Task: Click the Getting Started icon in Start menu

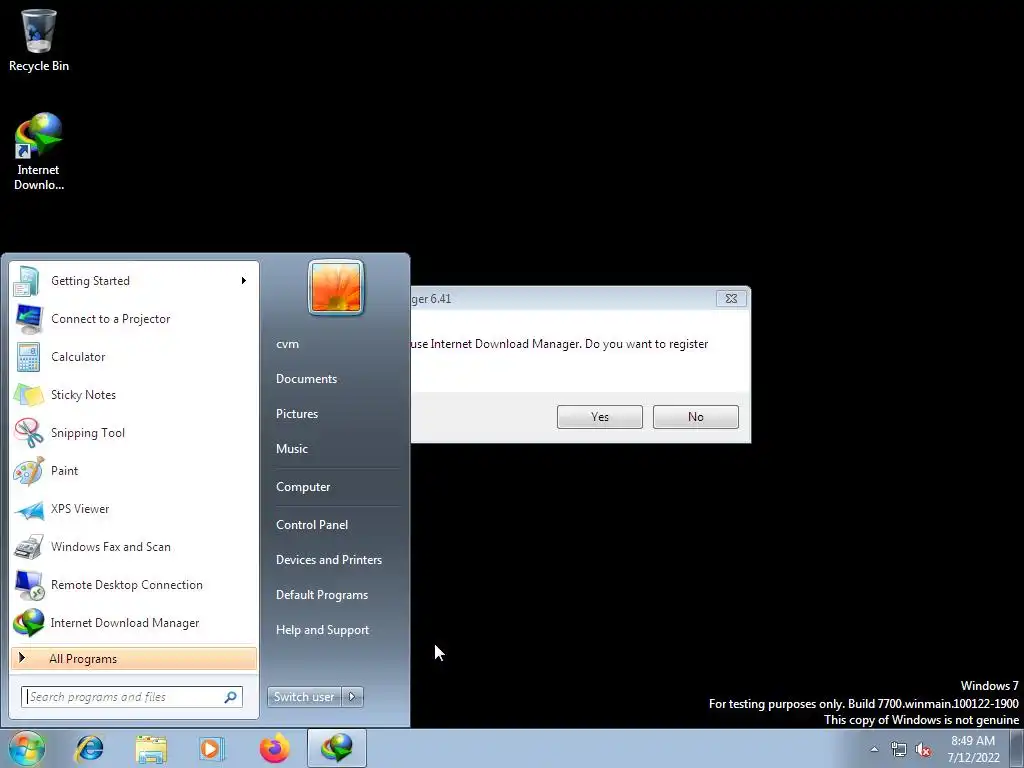Action: click(27, 281)
